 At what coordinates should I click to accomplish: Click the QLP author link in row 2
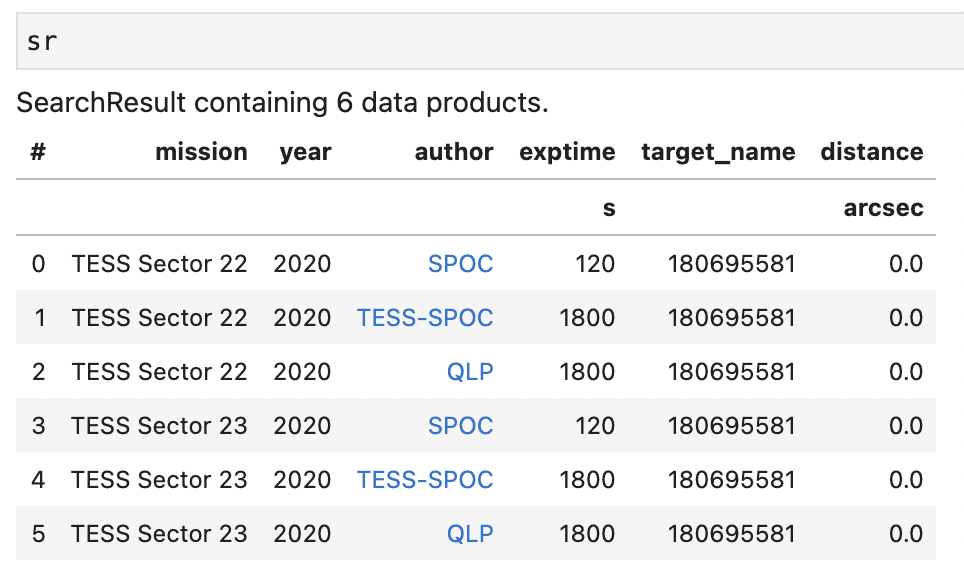(470, 372)
